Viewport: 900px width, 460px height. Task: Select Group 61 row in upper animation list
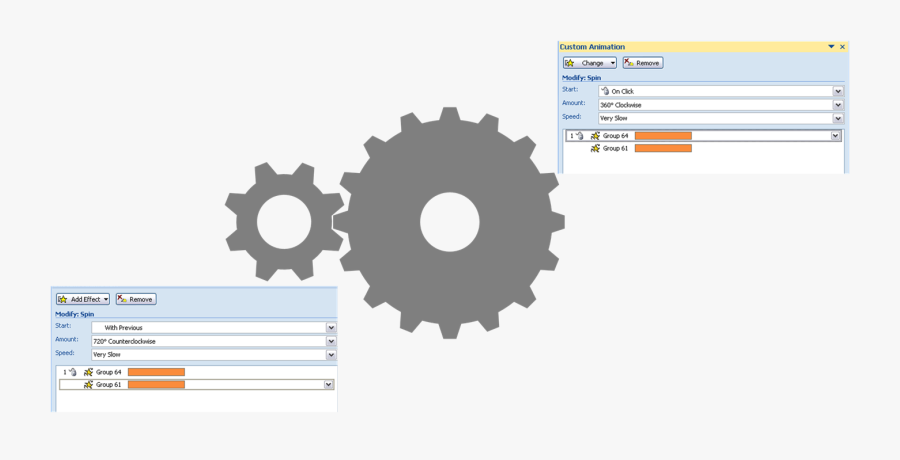[x=704, y=148]
